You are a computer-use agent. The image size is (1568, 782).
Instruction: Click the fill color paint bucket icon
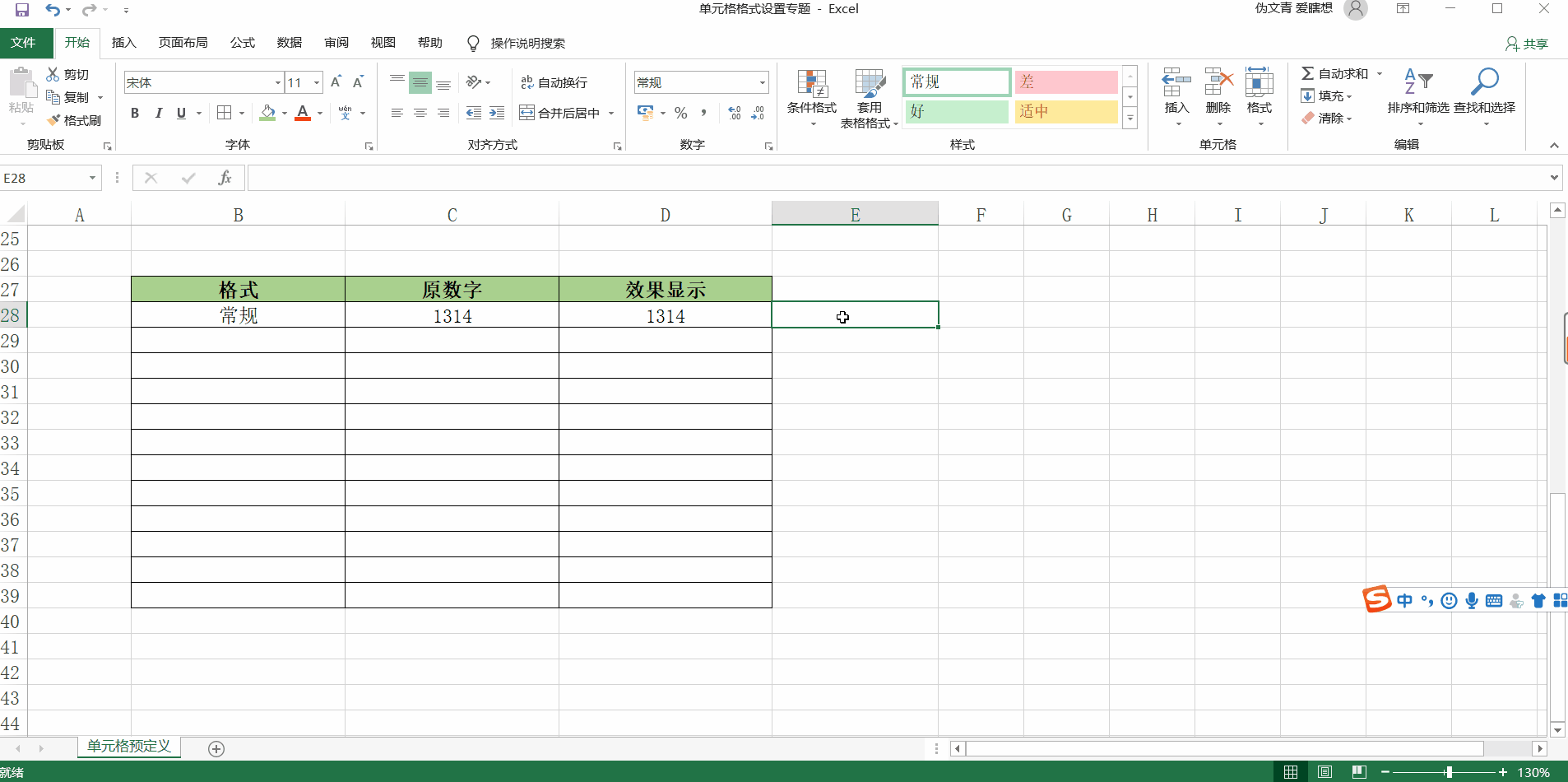pyautogui.click(x=267, y=113)
